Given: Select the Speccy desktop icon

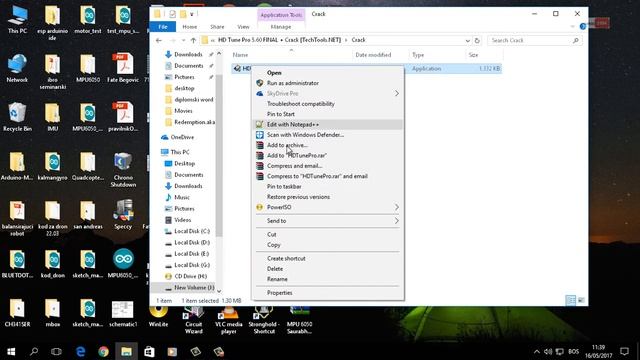Looking at the screenshot, I should pos(123,214).
